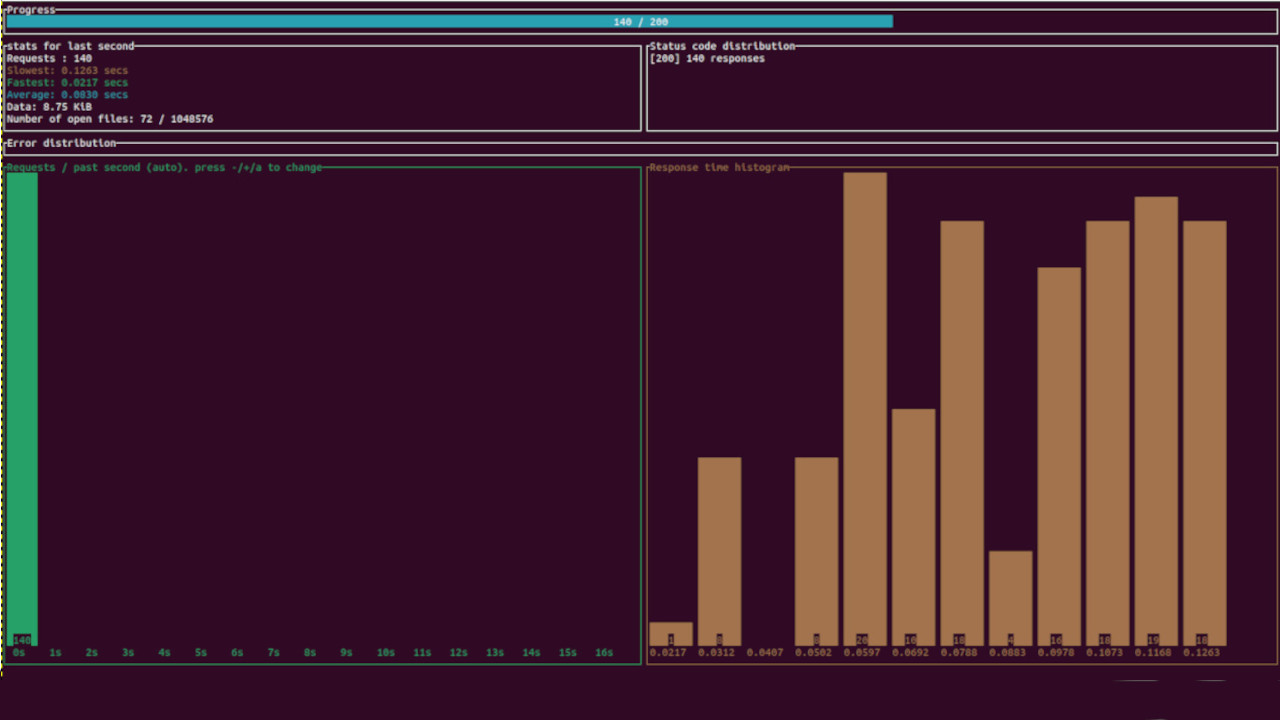Screen dimensions: 1280x720
Task: Click the '4s' time axis label
Action: (x=164, y=652)
